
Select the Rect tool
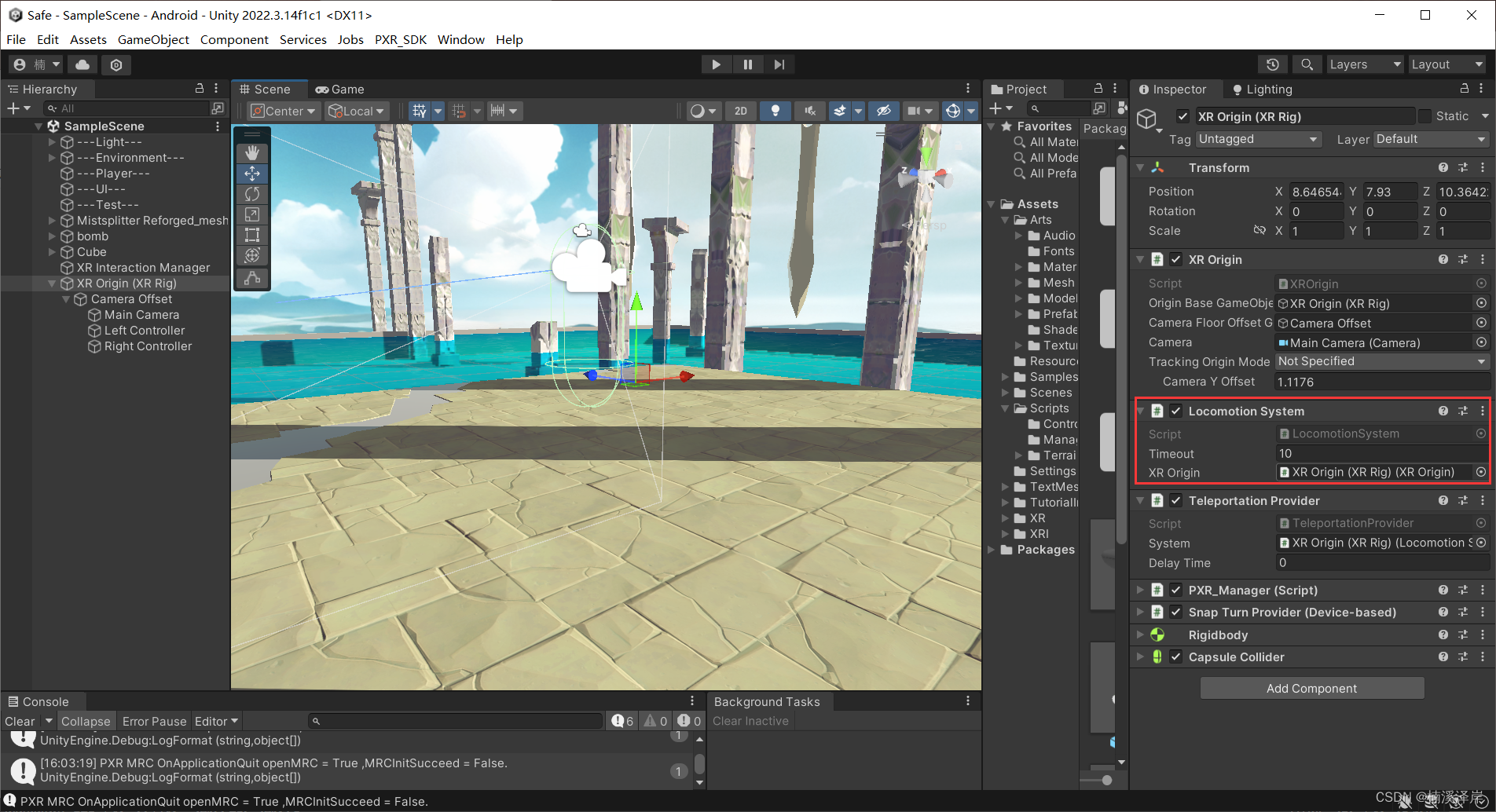click(x=252, y=234)
